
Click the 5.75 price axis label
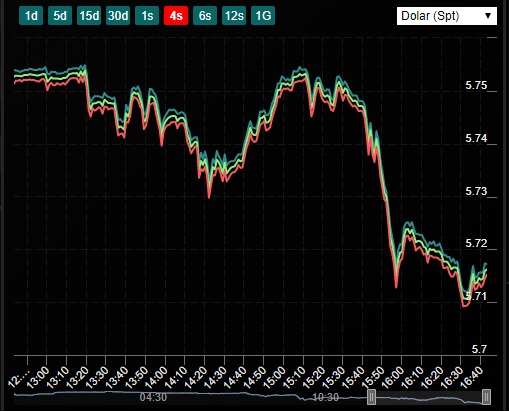(476, 85)
